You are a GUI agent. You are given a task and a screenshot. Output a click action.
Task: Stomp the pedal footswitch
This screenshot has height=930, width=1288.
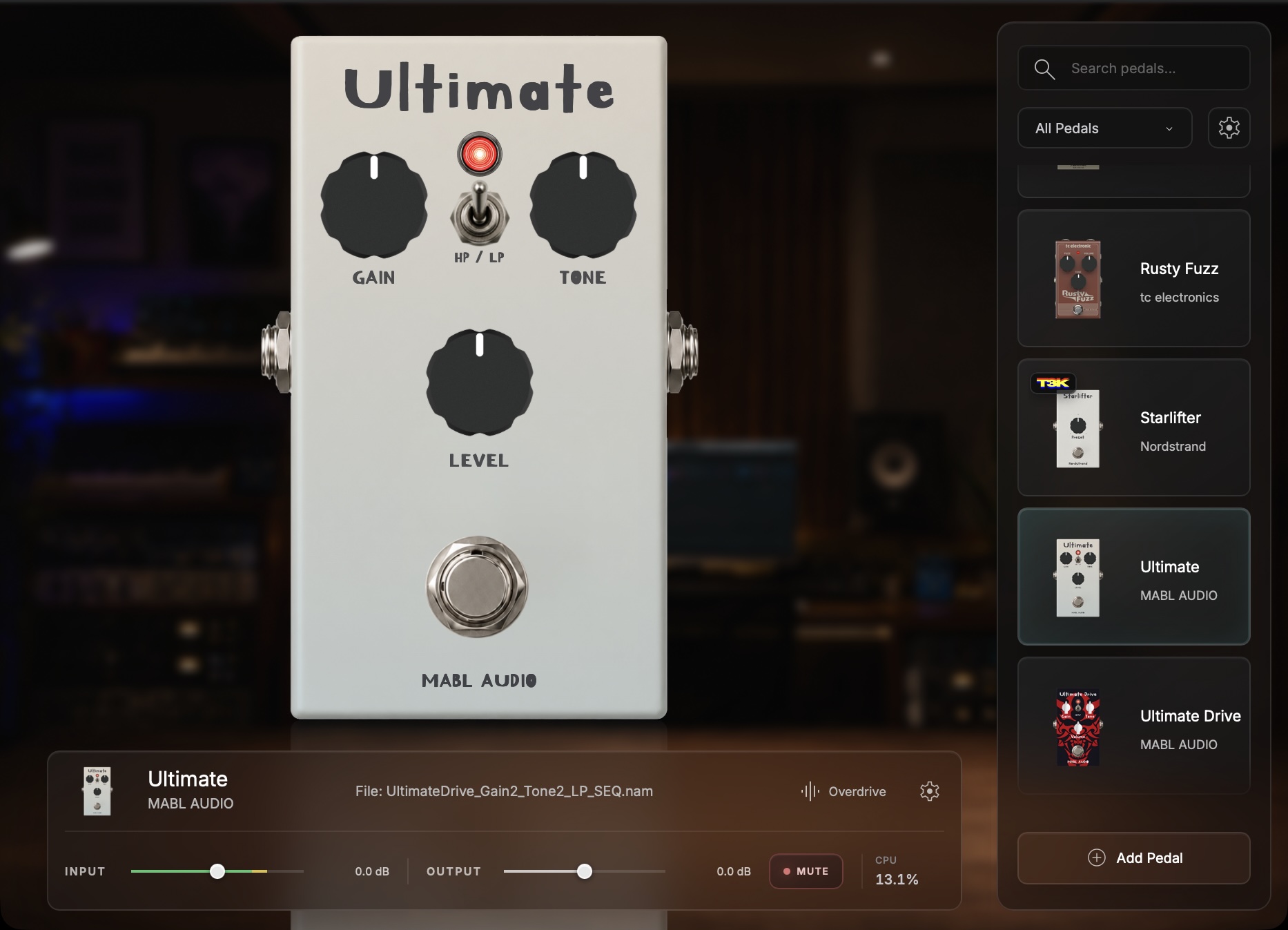pos(477,587)
